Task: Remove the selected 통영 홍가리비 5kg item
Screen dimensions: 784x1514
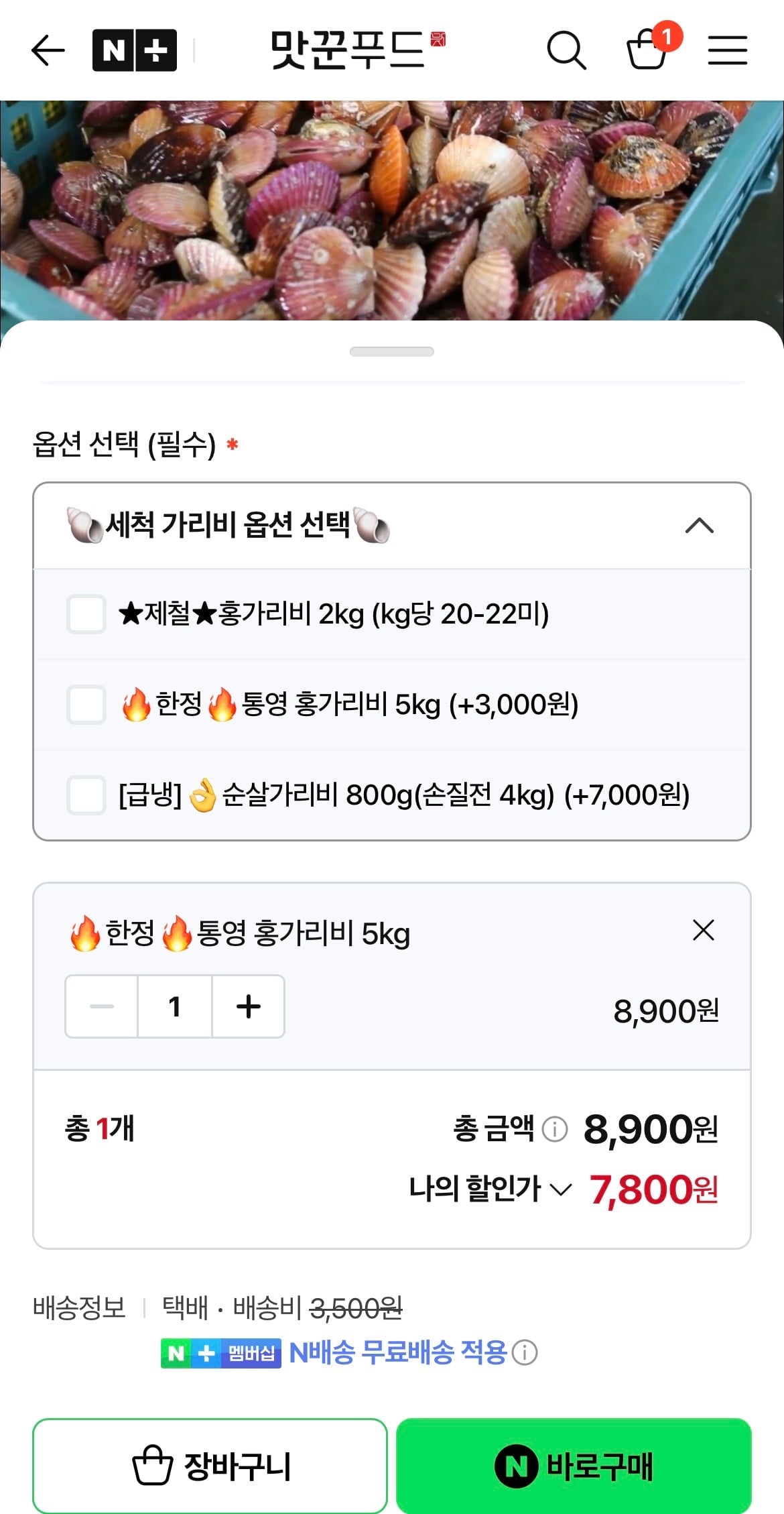Action: click(x=703, y=931)
